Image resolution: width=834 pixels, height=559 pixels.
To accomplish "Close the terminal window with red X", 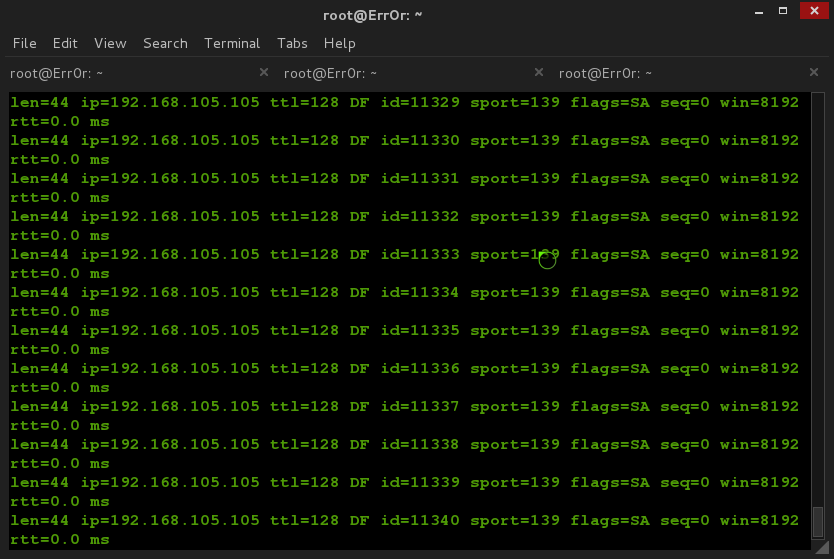I will point(814,11).
